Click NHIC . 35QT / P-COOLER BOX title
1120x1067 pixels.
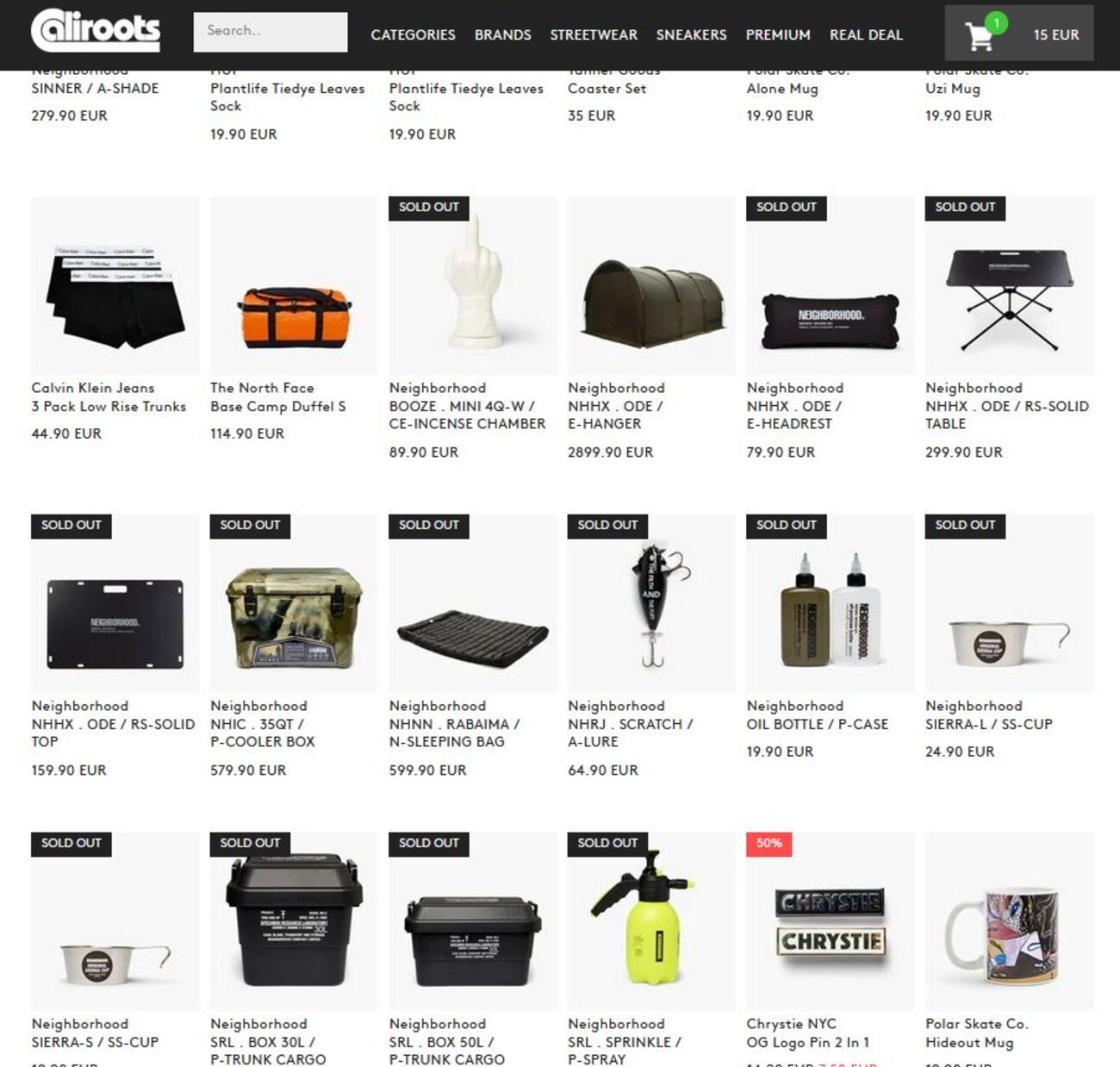263,733
